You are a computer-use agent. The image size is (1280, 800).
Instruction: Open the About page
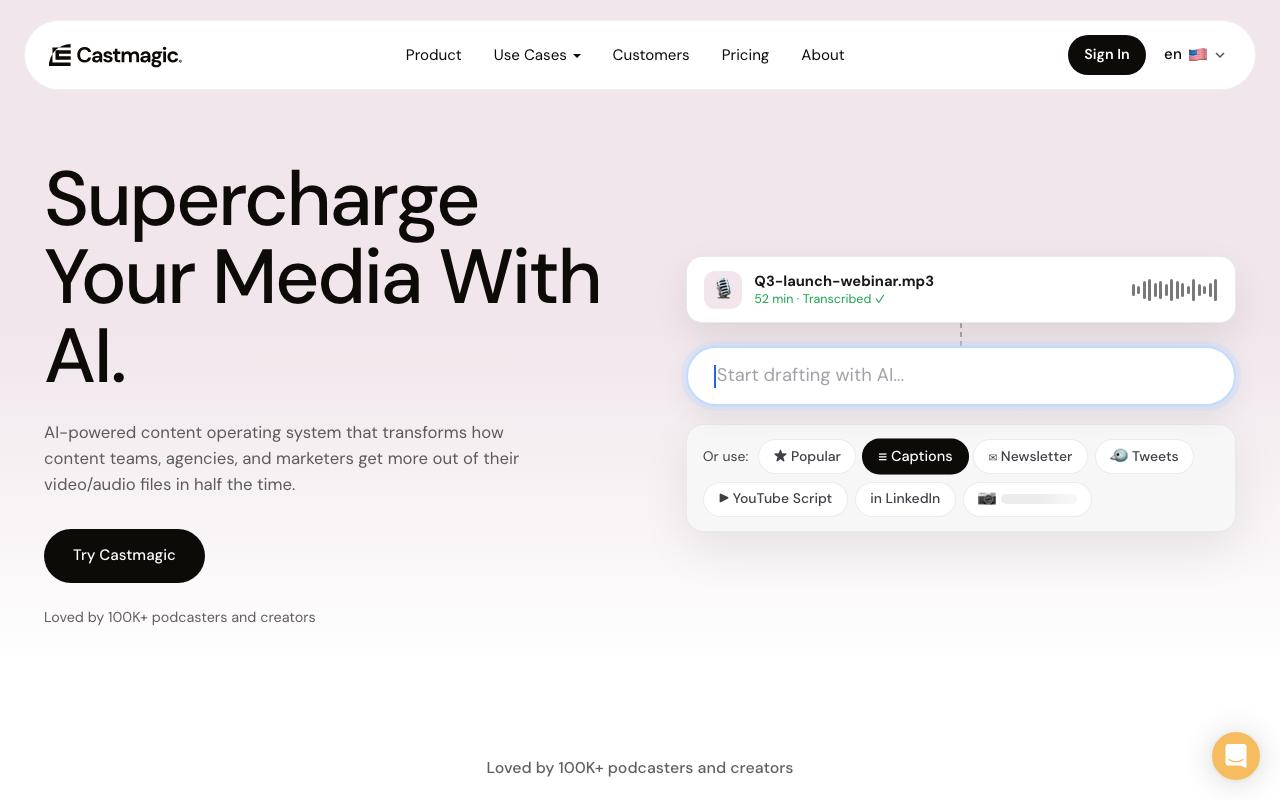823,55
